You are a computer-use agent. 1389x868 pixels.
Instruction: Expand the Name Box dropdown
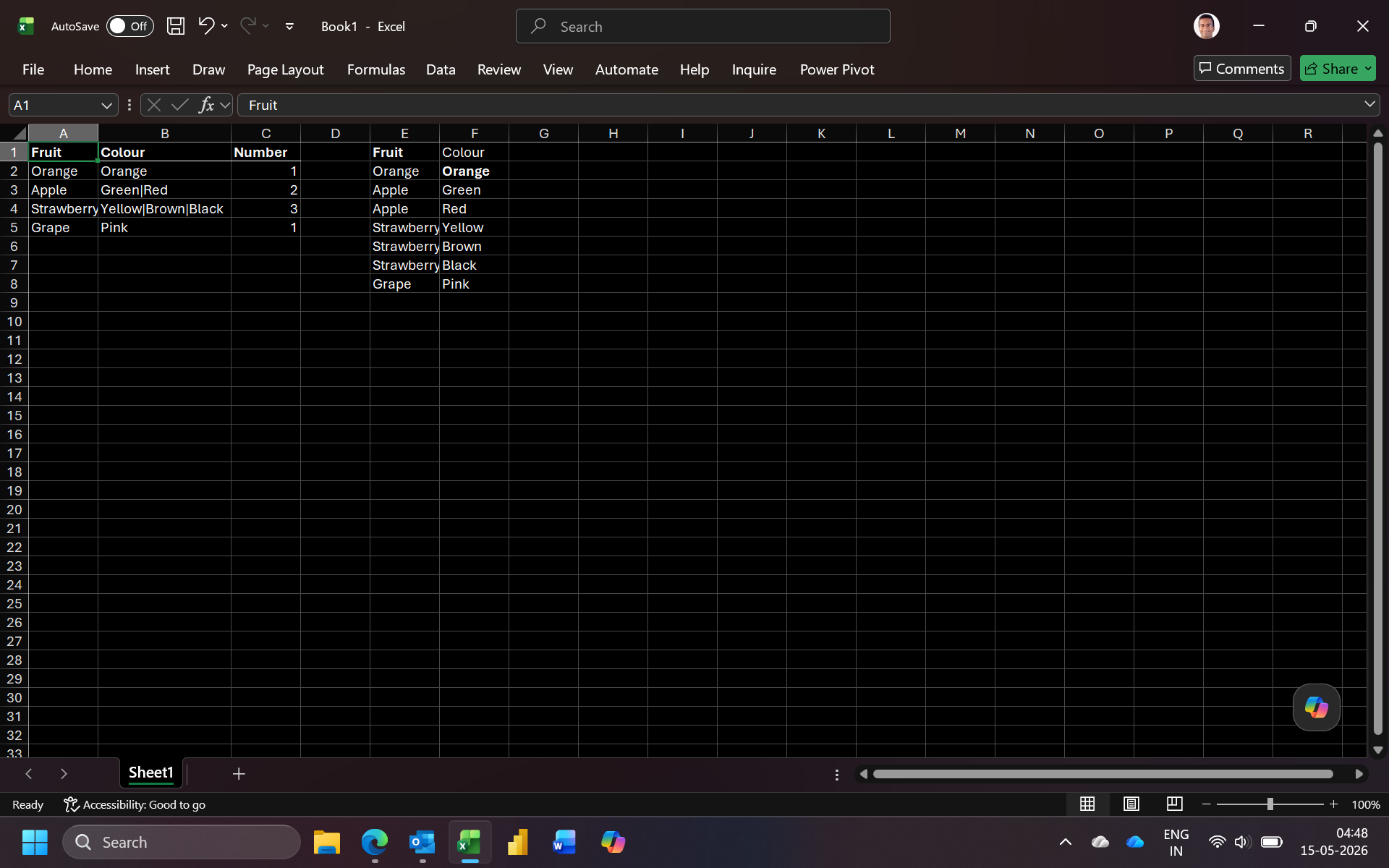pyautogui.click(x=106, y=106)
